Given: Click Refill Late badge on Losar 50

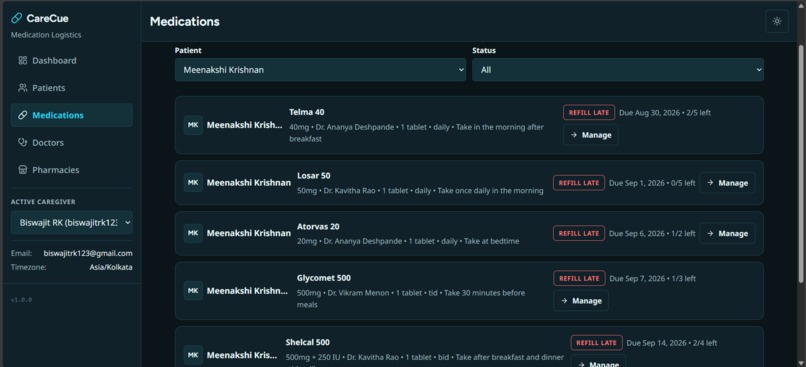Looking at the screenshot, I should [x=579, y=183].
